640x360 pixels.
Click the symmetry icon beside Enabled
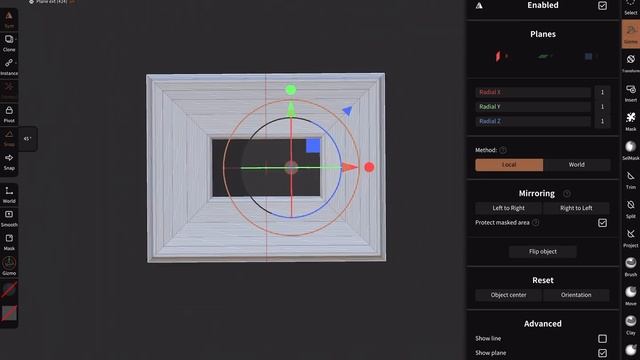point(479,6)
